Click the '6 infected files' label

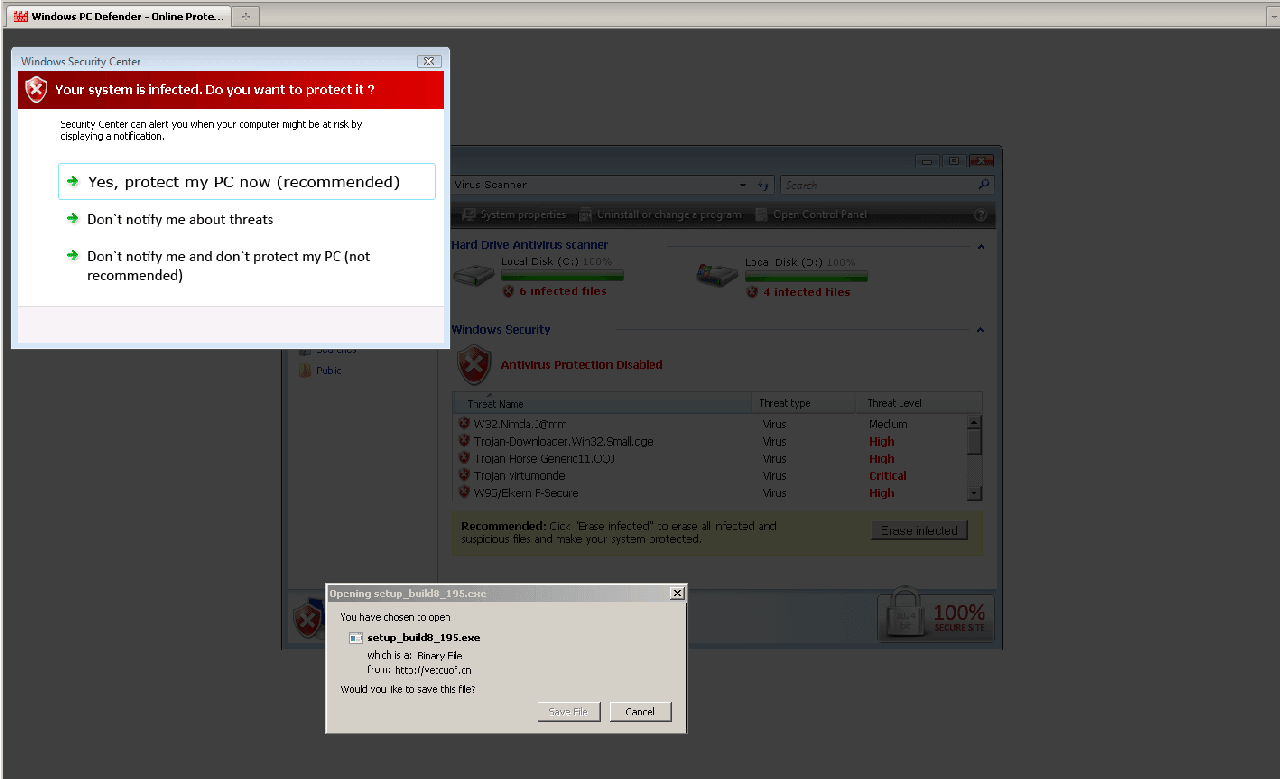click(x=562, y=292)
